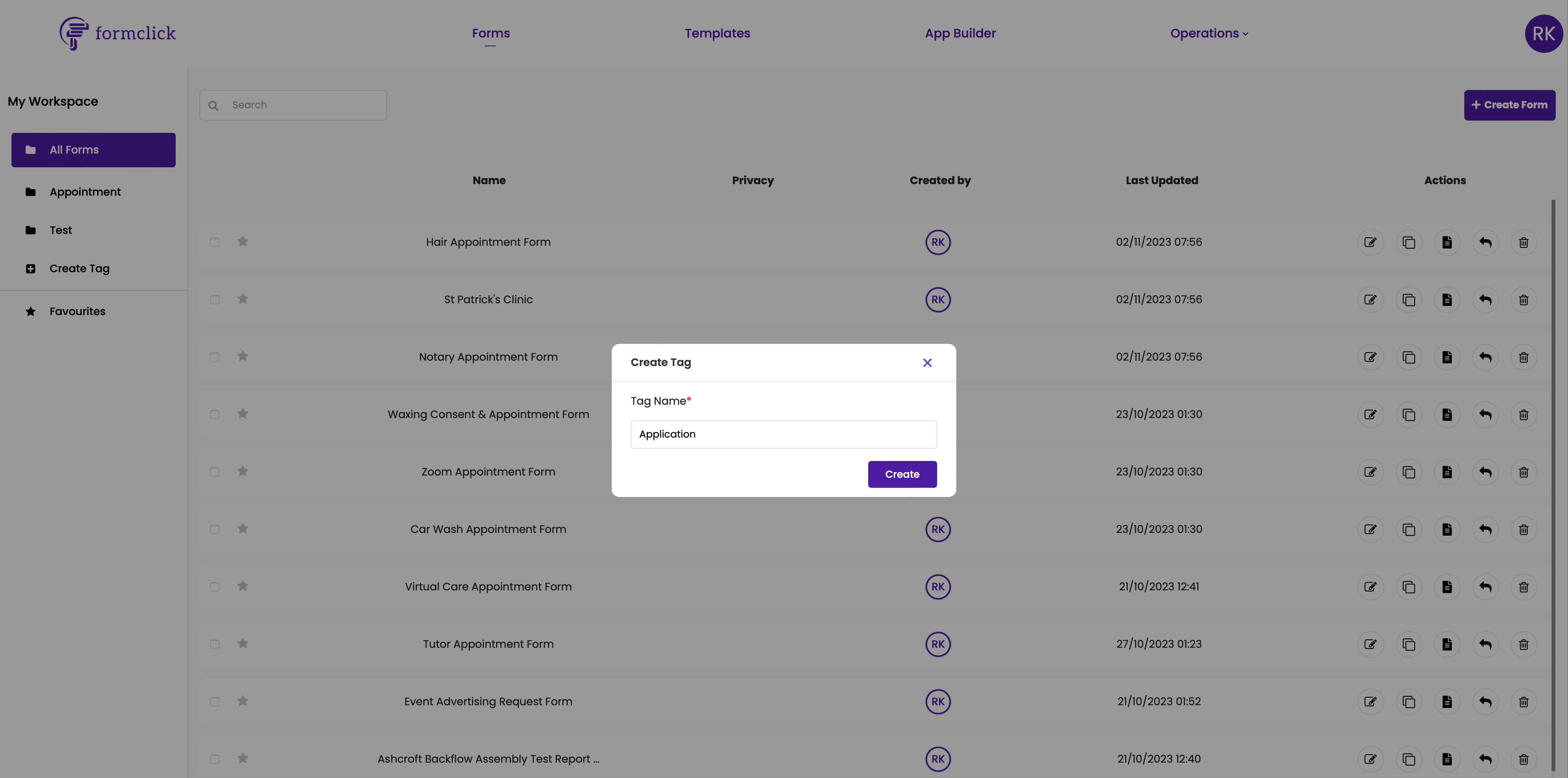1568x778 pixels.
Task: Star the Car Wash Appointment Form
Action: 243,528
